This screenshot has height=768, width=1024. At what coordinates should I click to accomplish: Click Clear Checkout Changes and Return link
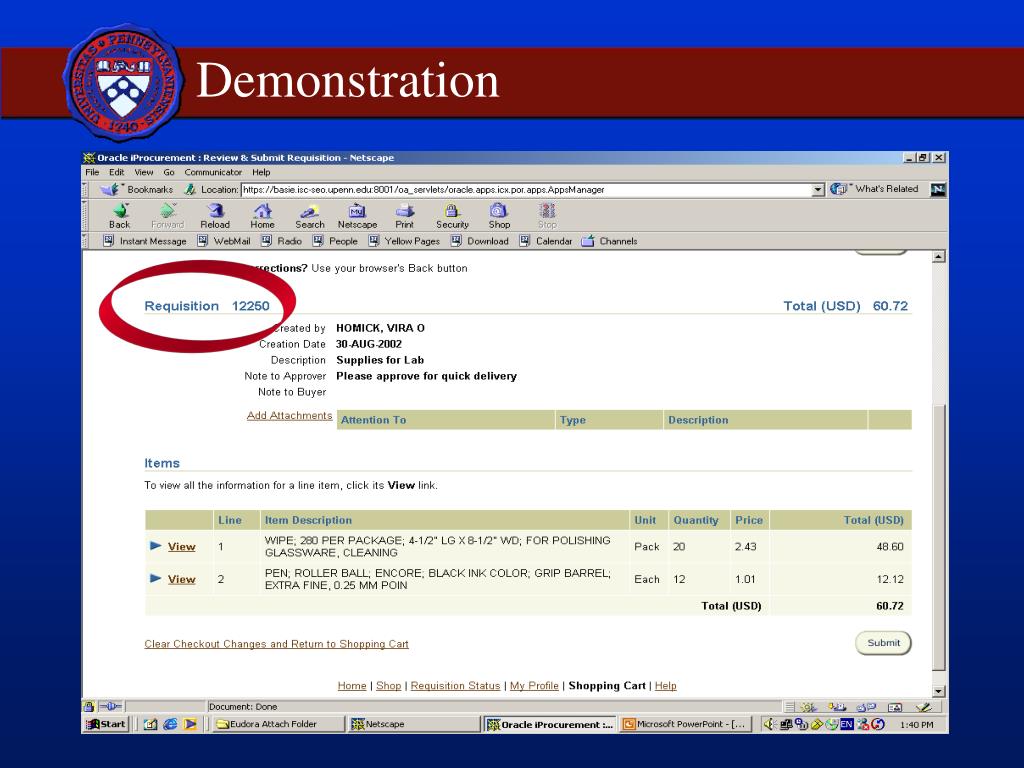coord(276,644)
